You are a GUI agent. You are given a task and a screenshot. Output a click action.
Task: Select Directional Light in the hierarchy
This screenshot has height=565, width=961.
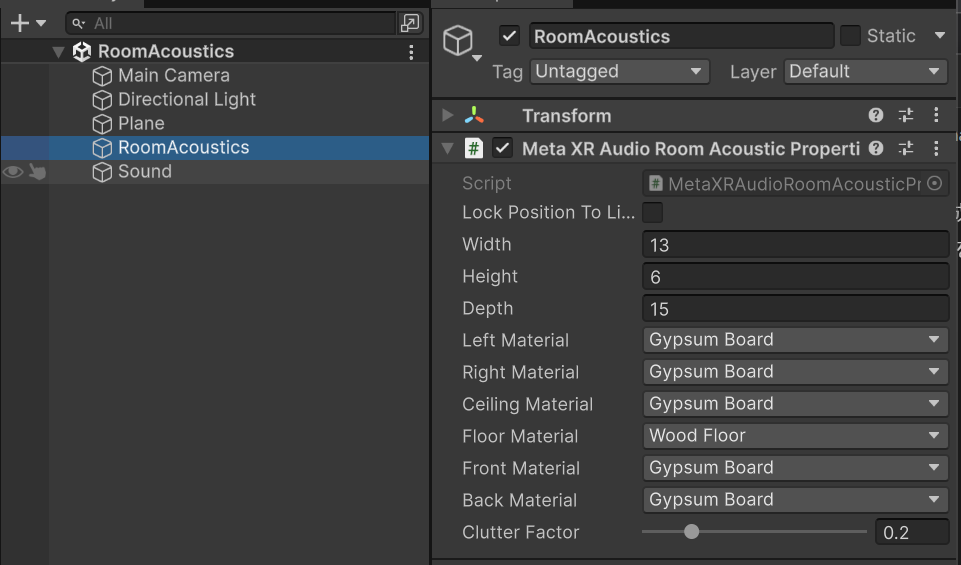tap(186, 100)
